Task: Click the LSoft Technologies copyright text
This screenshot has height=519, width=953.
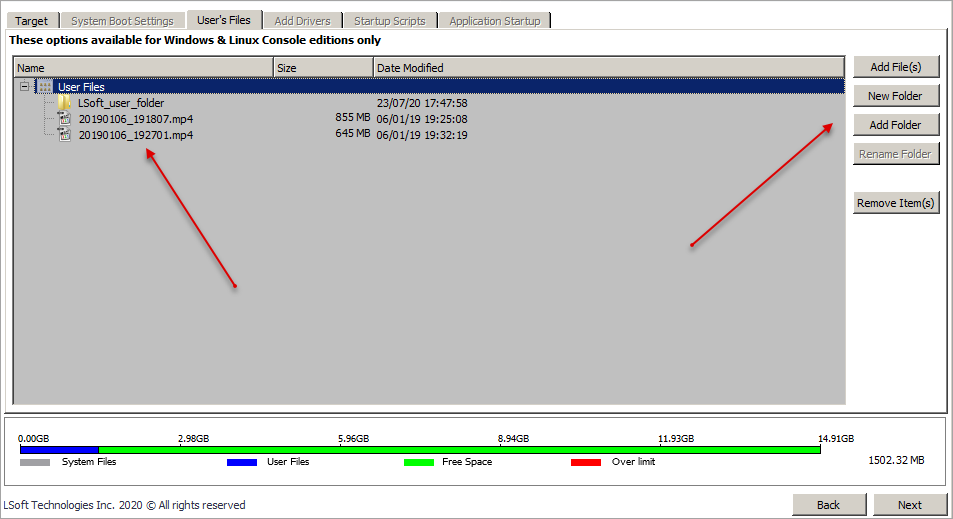Action: (x=125, y=505)
